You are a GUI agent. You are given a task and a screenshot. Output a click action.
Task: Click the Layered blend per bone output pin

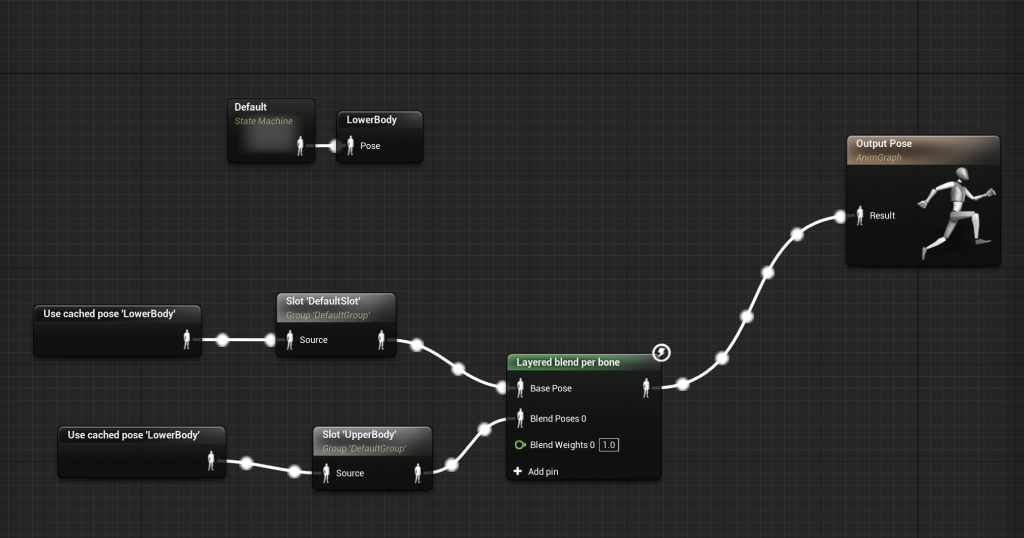pyautogui.click(x=646, y=388)
